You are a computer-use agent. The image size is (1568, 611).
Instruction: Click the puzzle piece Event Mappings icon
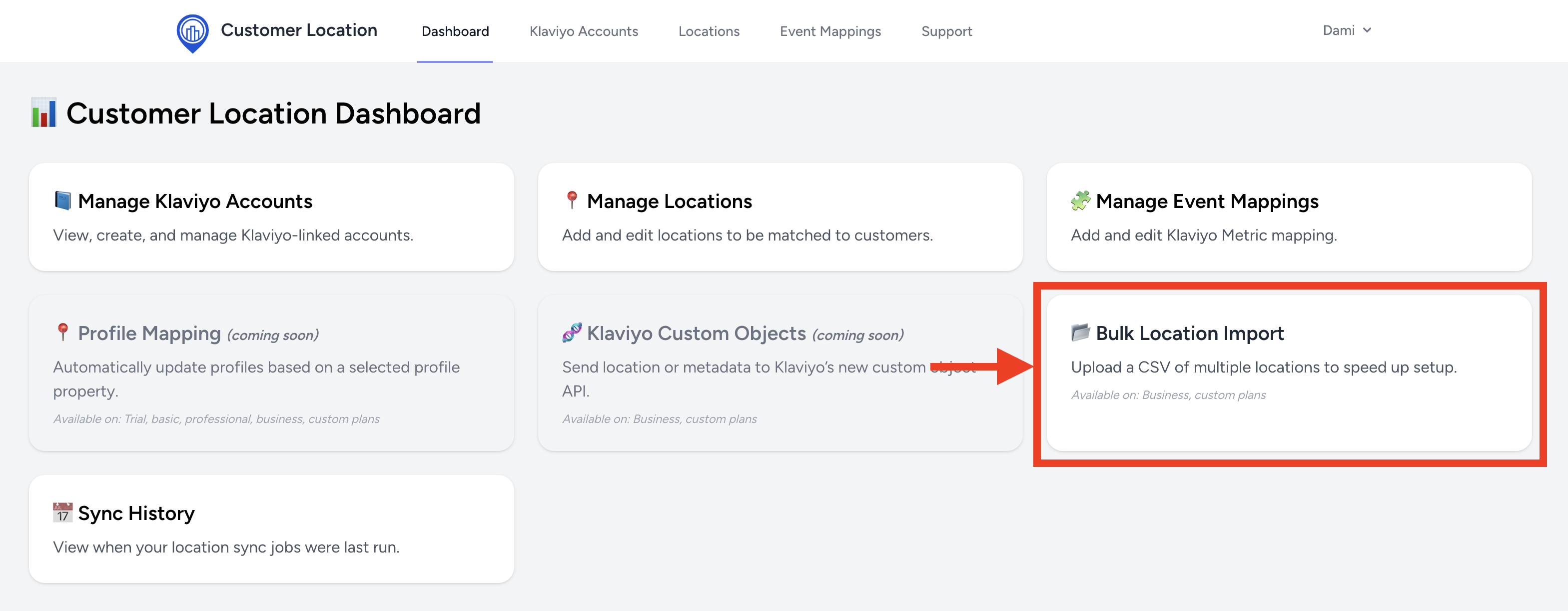click(x=1080, y=200)
